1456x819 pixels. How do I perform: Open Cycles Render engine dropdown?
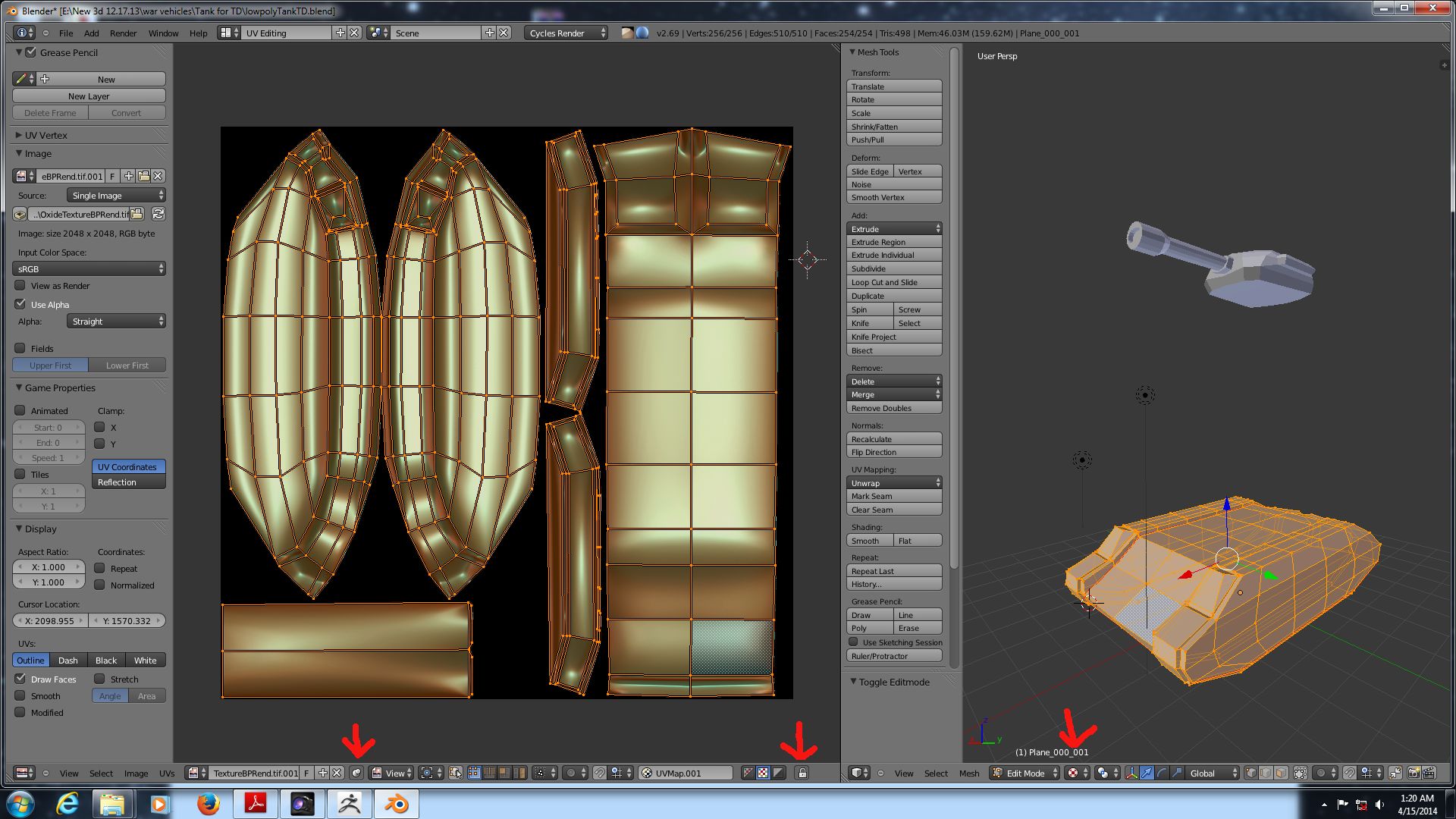(566, 33)
